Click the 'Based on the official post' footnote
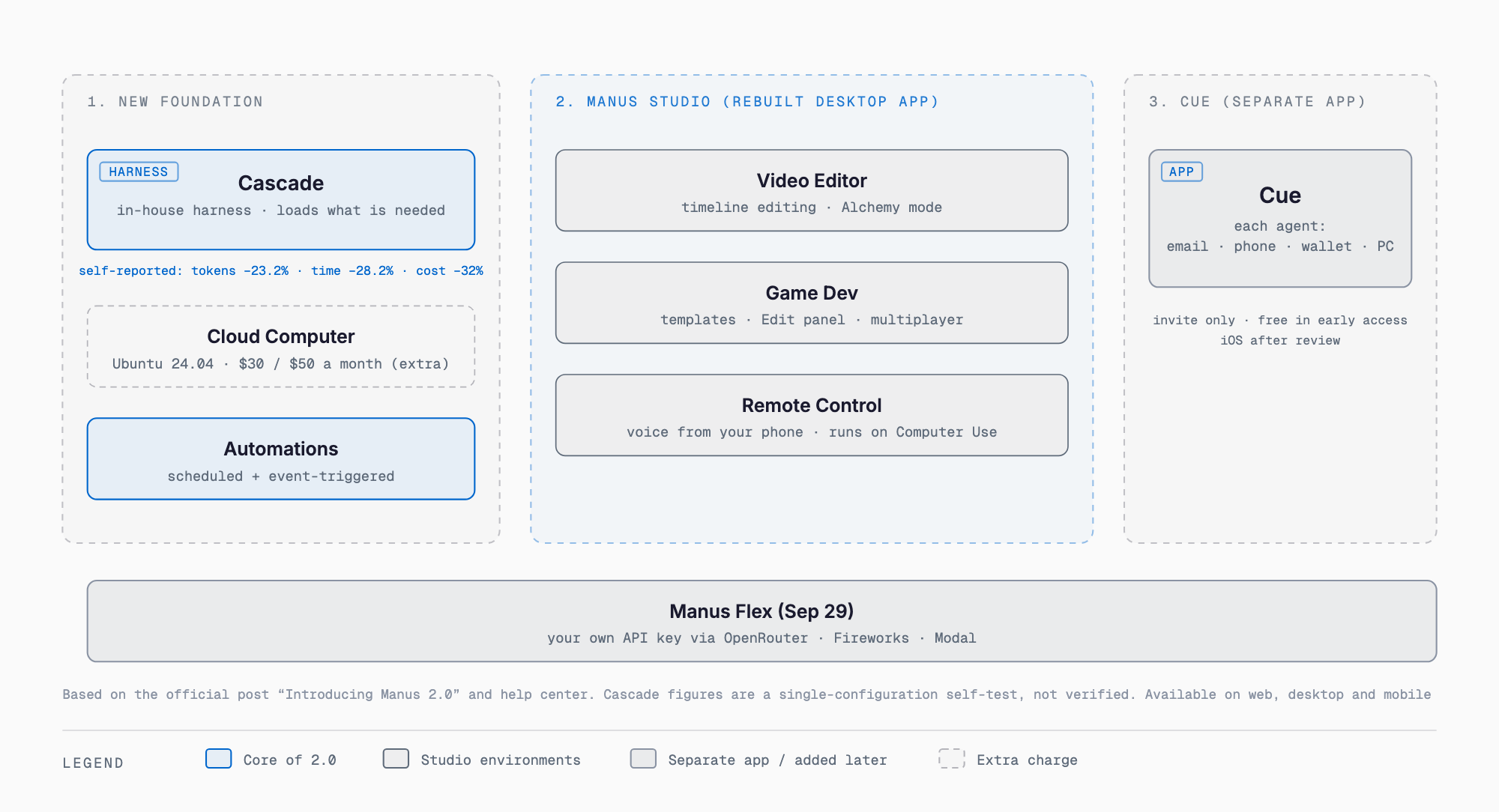 (747, 694)
